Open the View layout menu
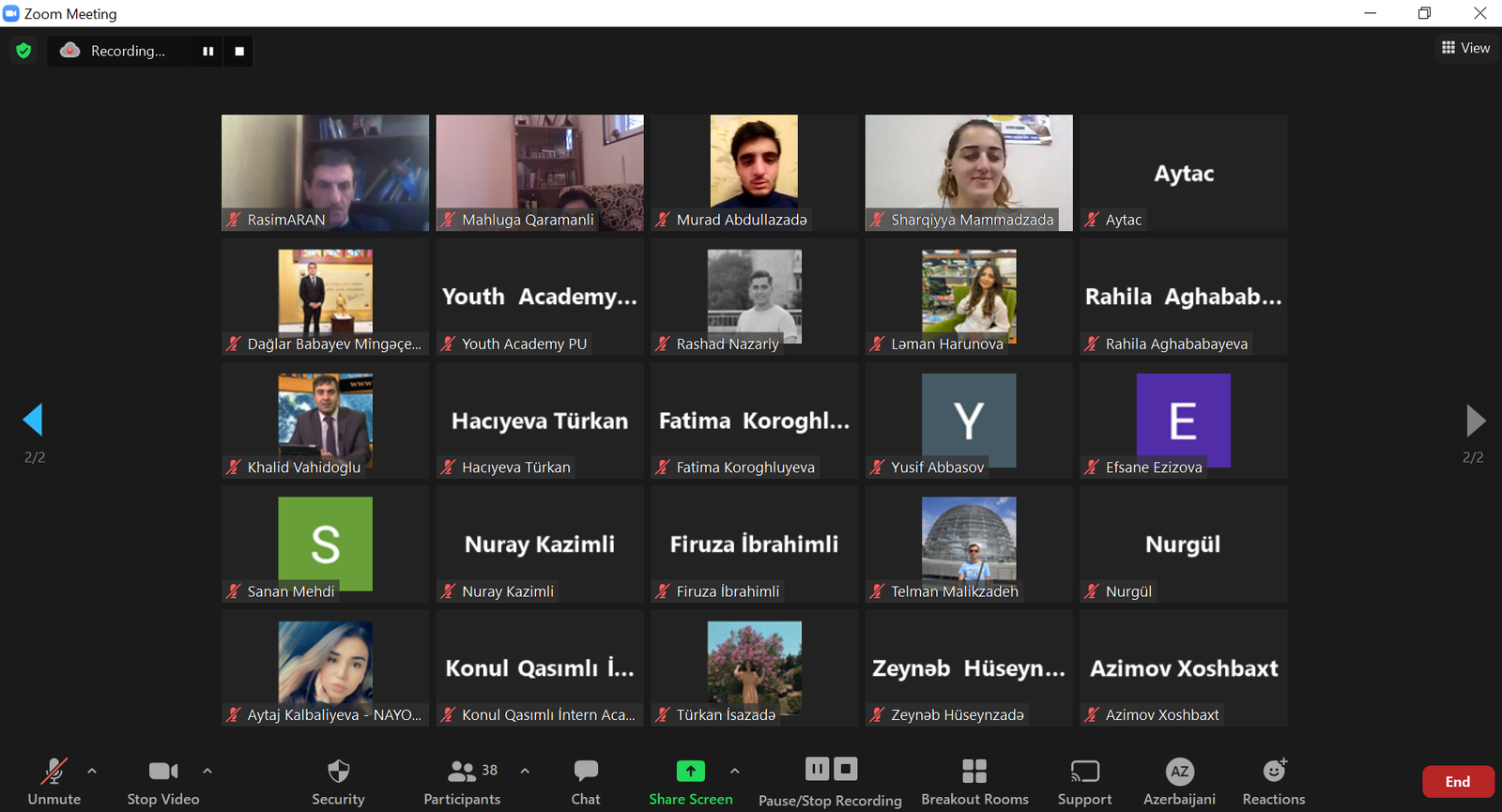The image size is (1502, 812). [1465, 48]
